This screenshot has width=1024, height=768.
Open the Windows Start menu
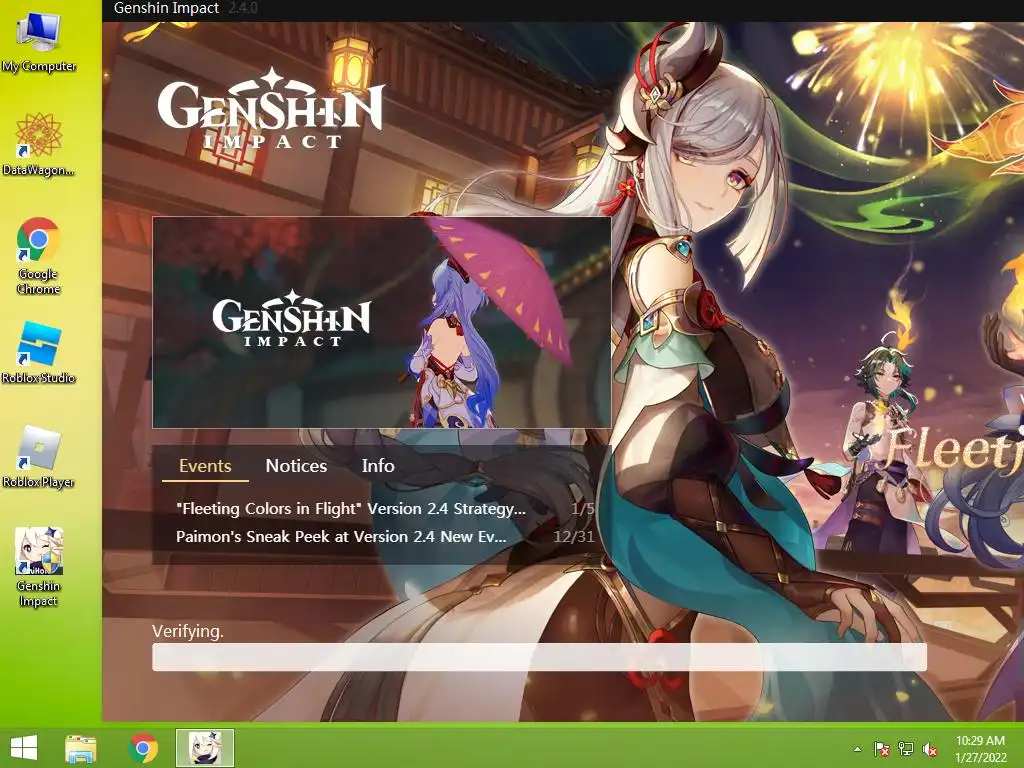pyautogui.click(x=24, y=748)
